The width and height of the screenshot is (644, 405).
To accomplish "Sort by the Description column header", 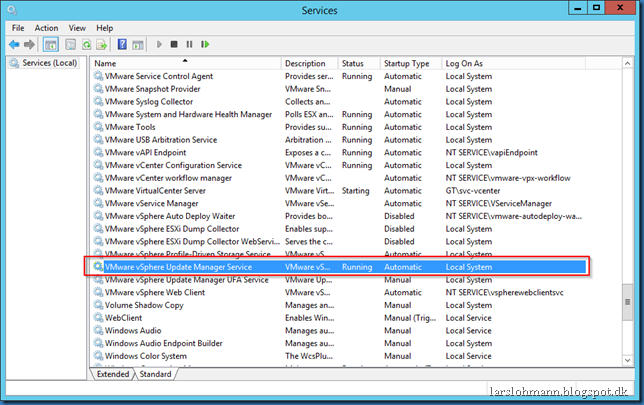I will pos(310,63).
